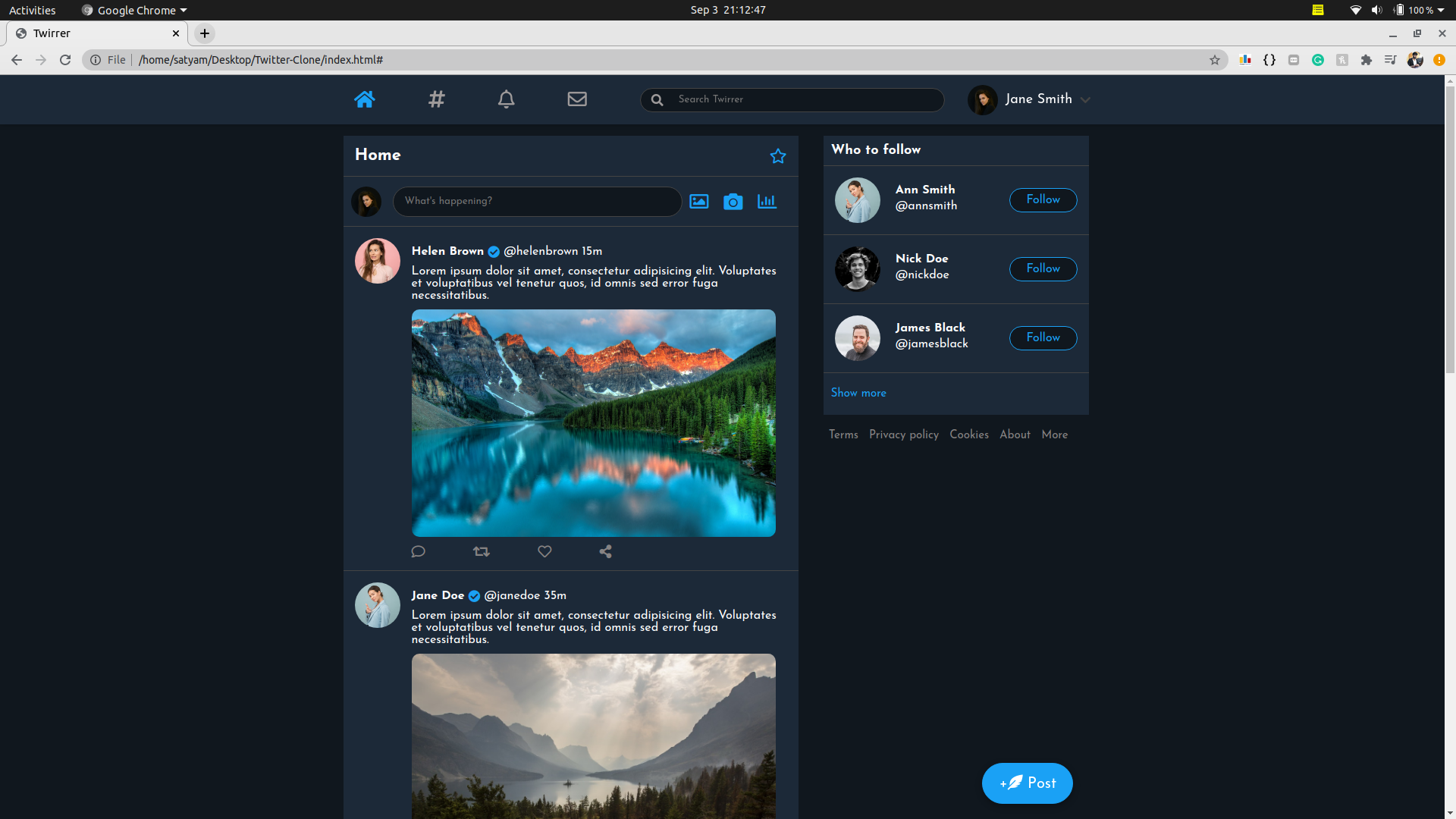Attach an image using the gallery icon
This screenshot has width=1456, height=819.
[698, 201]
